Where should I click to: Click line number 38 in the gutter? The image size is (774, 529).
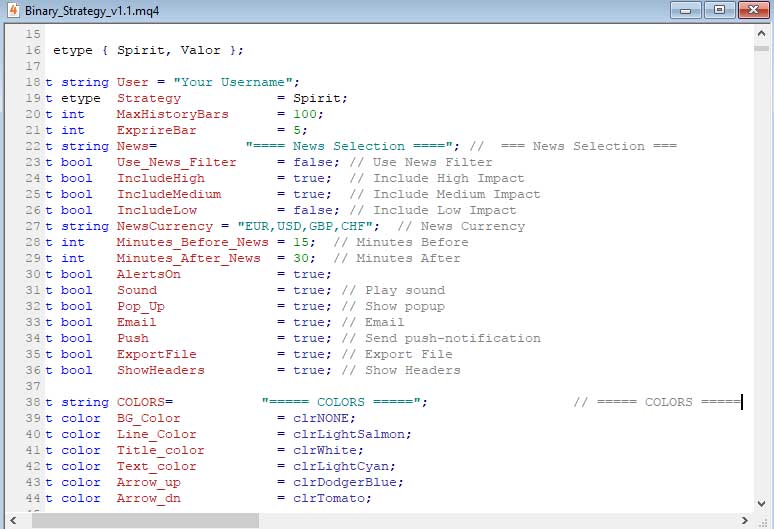click(33, 402)
